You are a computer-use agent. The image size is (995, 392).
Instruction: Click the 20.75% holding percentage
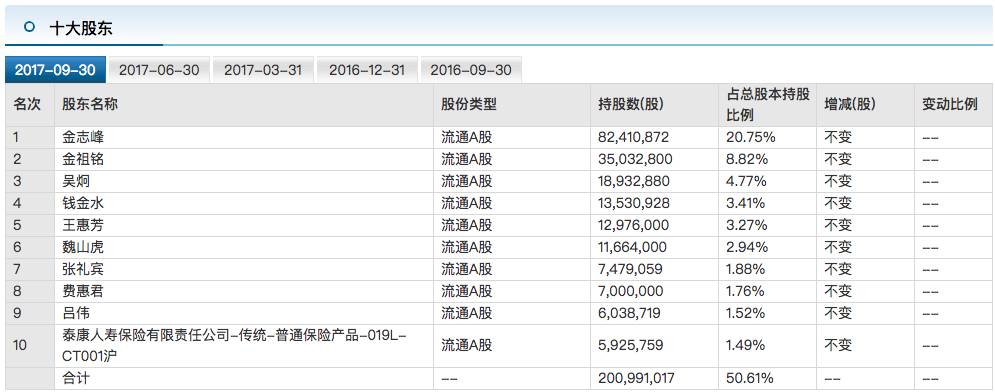coord(750,137)
